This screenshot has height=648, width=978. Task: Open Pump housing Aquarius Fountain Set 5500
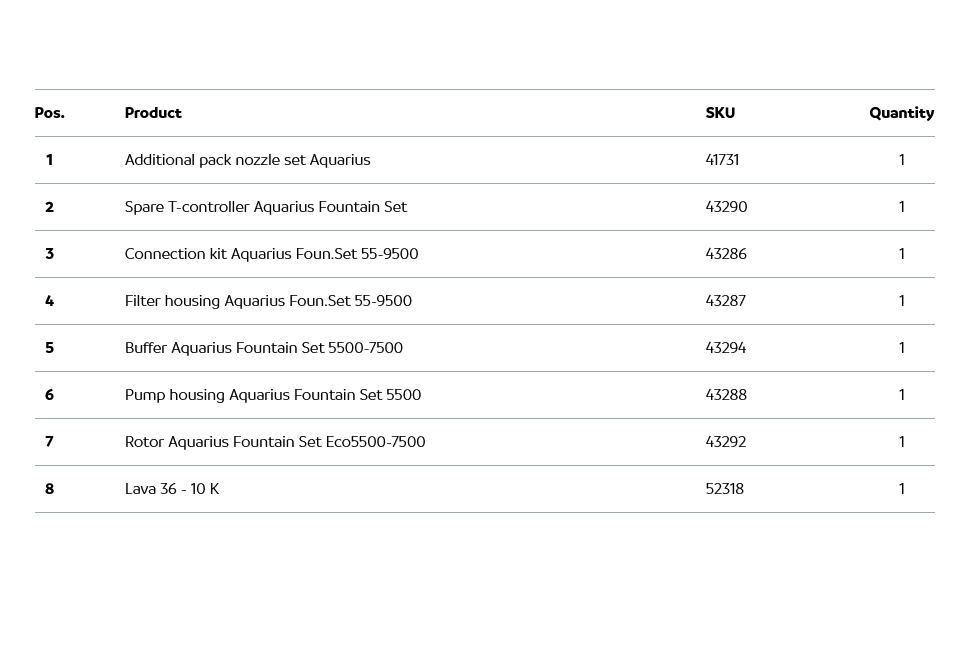point(273,395)
